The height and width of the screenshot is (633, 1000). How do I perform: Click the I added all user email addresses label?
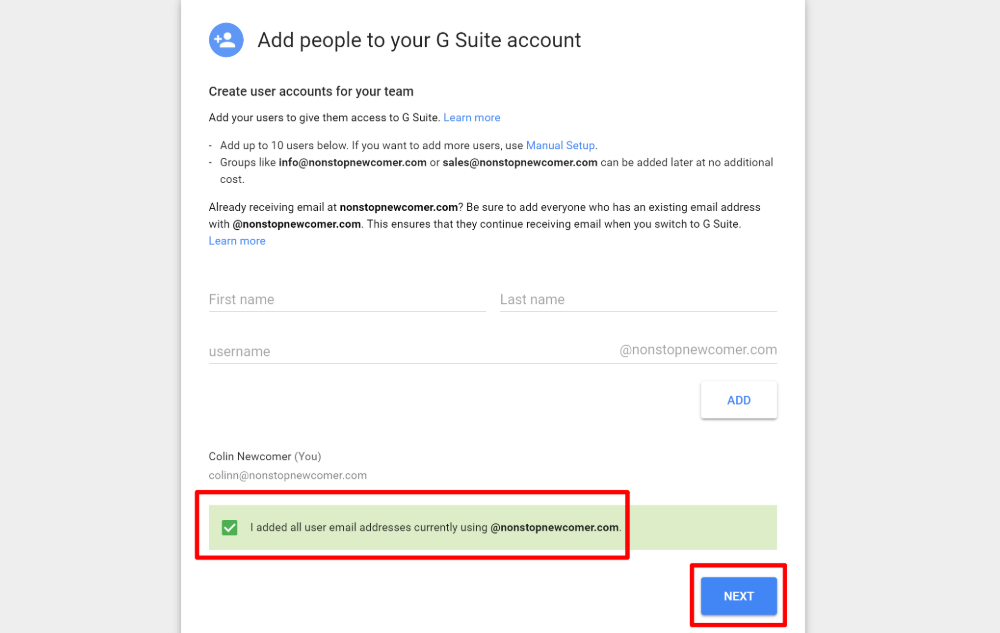pyautogui.click(x=435, y=527)
